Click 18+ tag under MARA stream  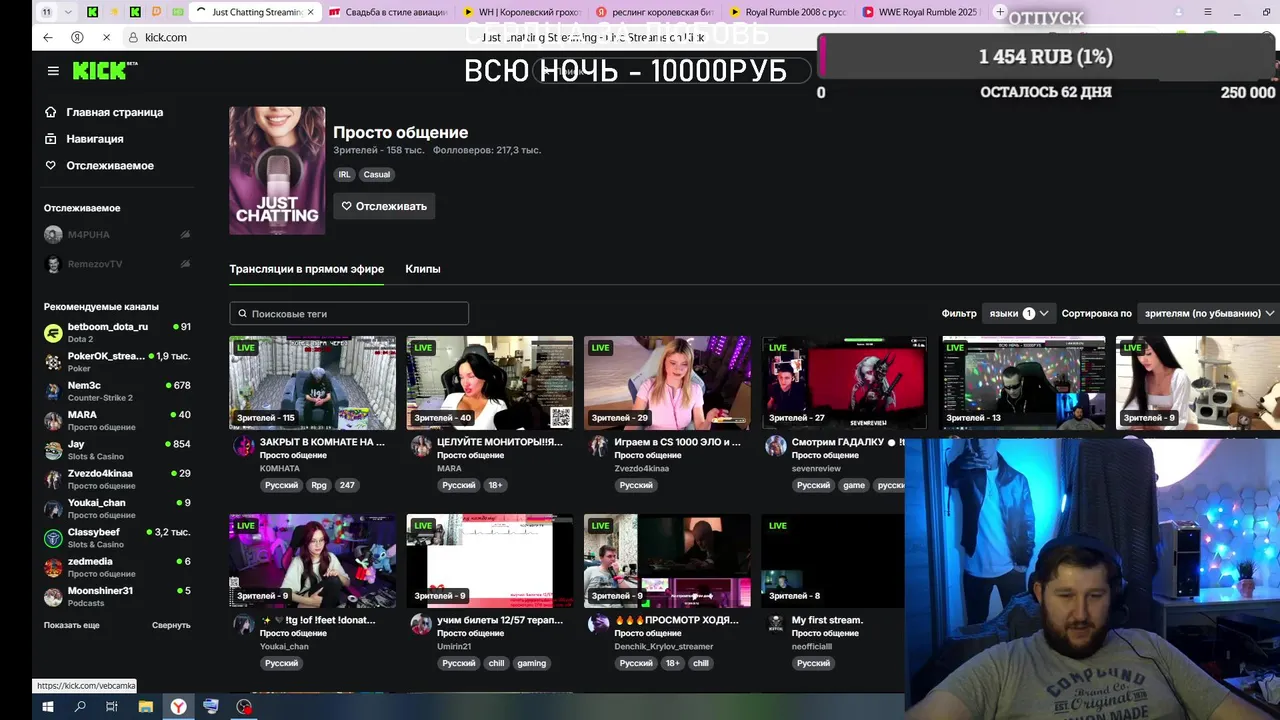[495, 485]
